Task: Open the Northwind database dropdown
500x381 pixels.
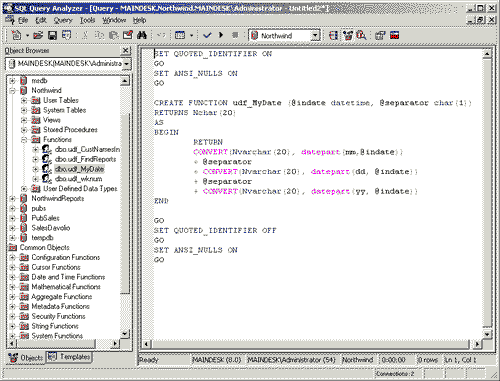Action: click(315, 36)
